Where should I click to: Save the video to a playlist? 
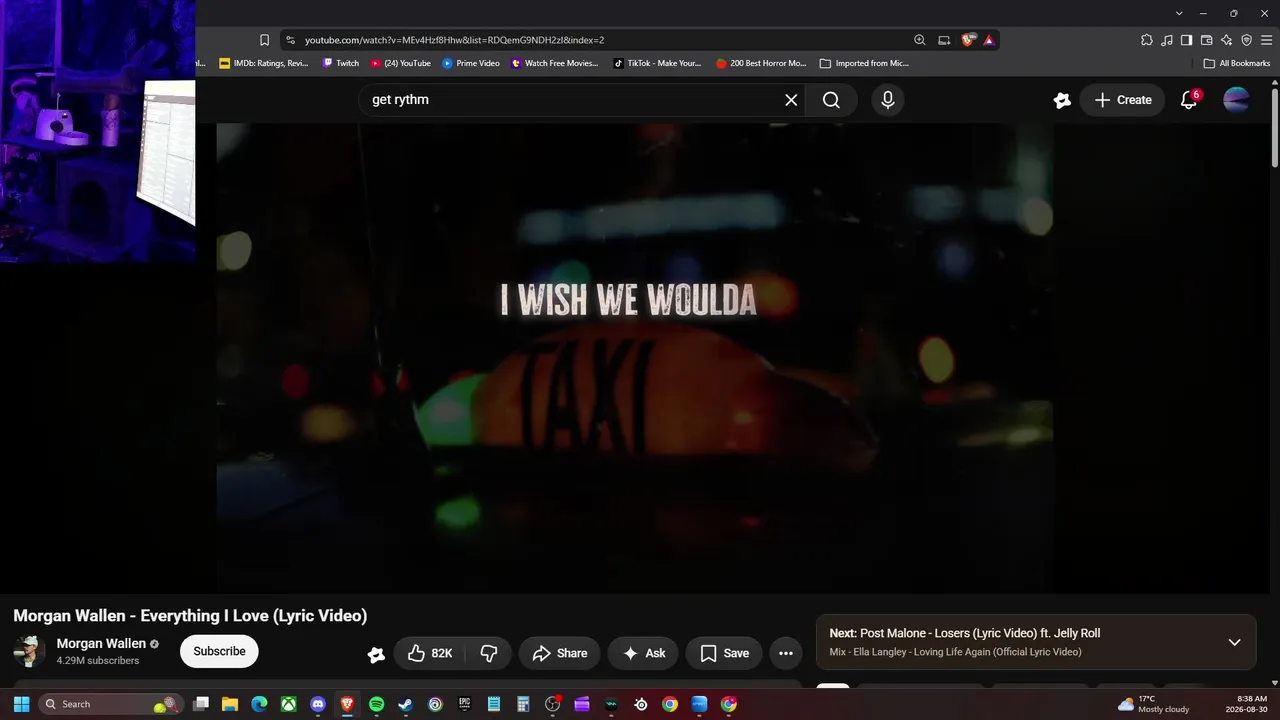(x=724, y=653)
